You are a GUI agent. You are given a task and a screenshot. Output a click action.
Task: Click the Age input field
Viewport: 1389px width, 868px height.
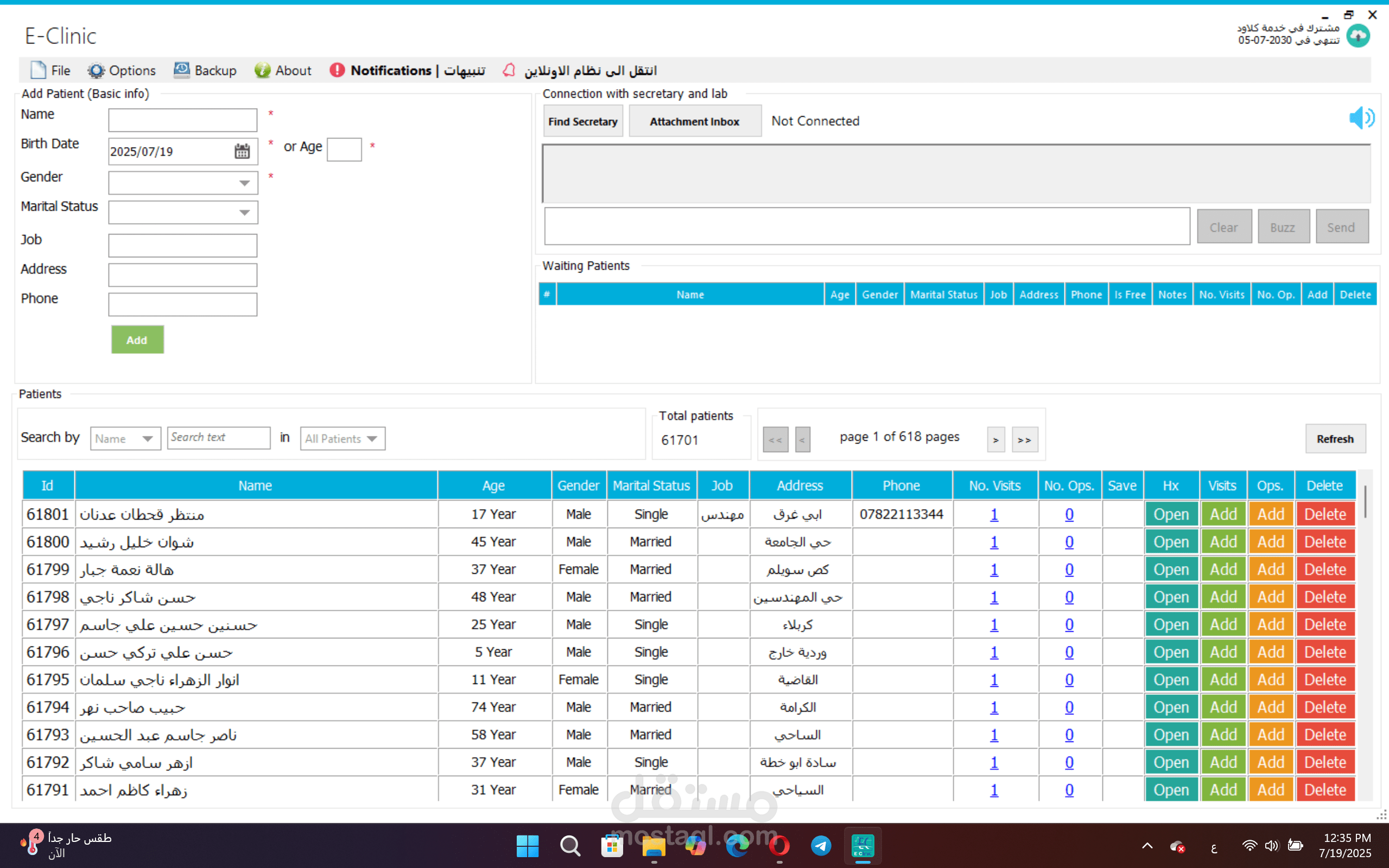(x=344, y=149)
